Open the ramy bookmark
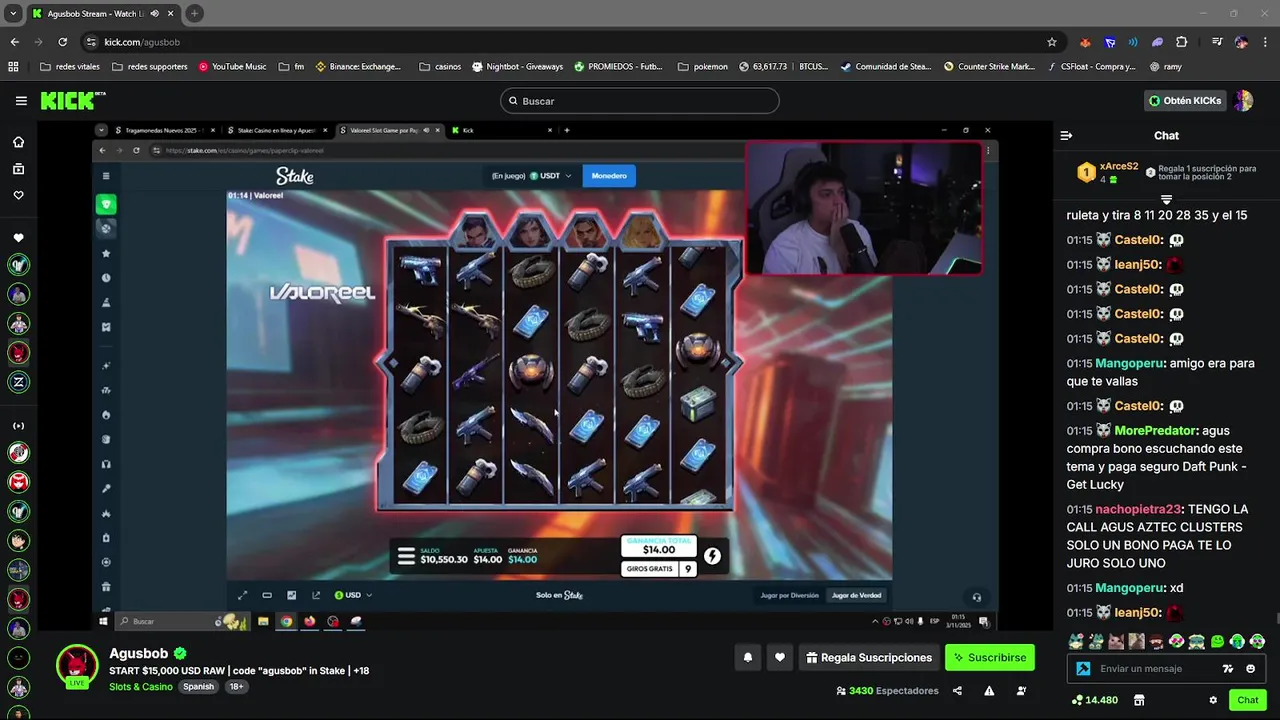 1166,67
